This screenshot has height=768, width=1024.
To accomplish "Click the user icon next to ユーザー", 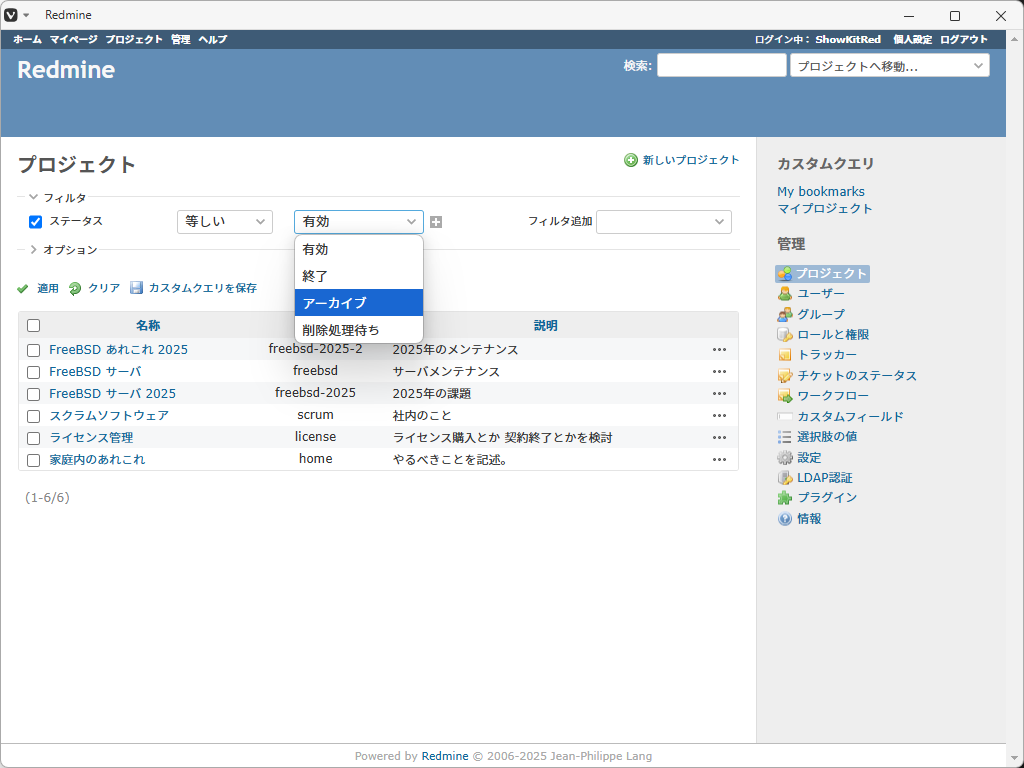I will click(x=785, y=294).
